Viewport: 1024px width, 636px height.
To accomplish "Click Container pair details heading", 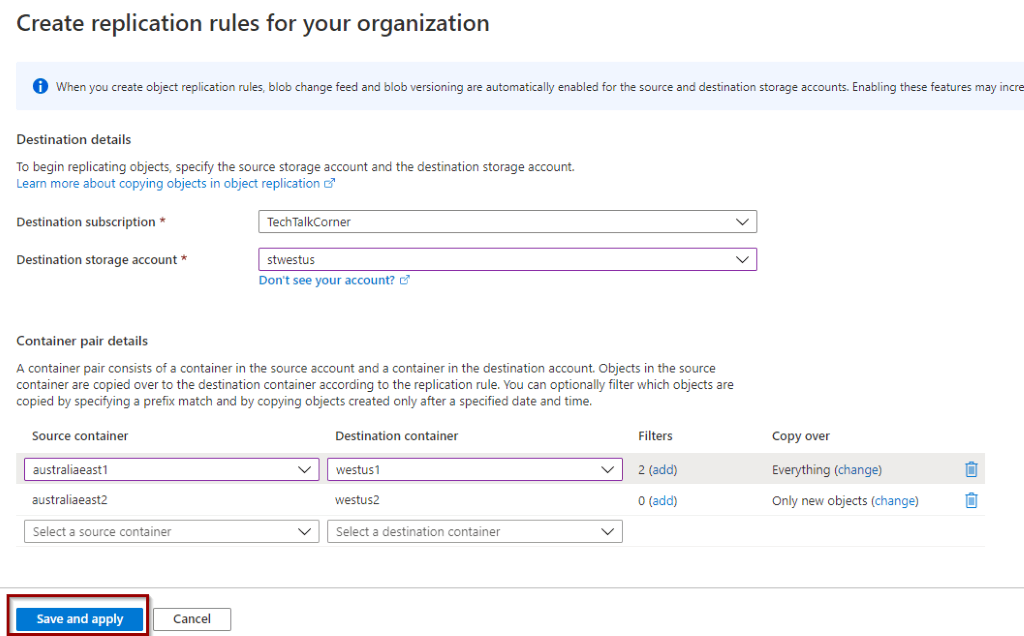I will click(82, 341).
